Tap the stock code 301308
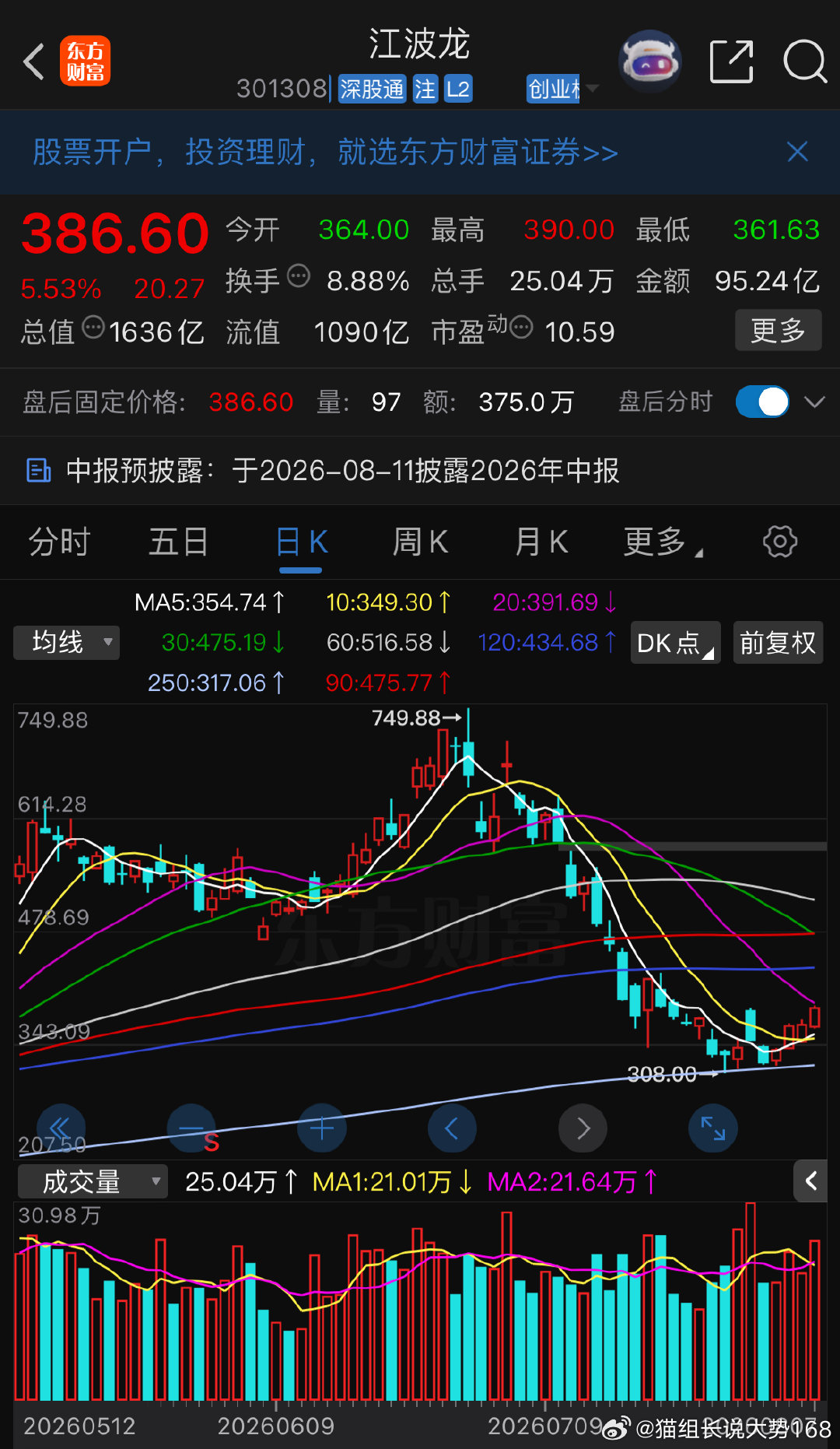 (x=282, y=89)
